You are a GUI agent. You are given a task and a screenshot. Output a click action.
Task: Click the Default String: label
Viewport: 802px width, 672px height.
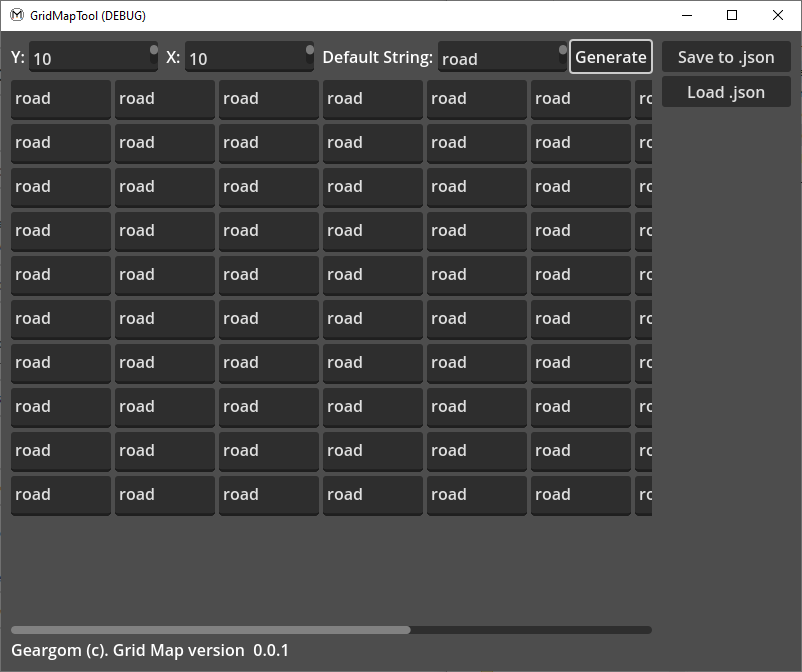pos(377,57)
